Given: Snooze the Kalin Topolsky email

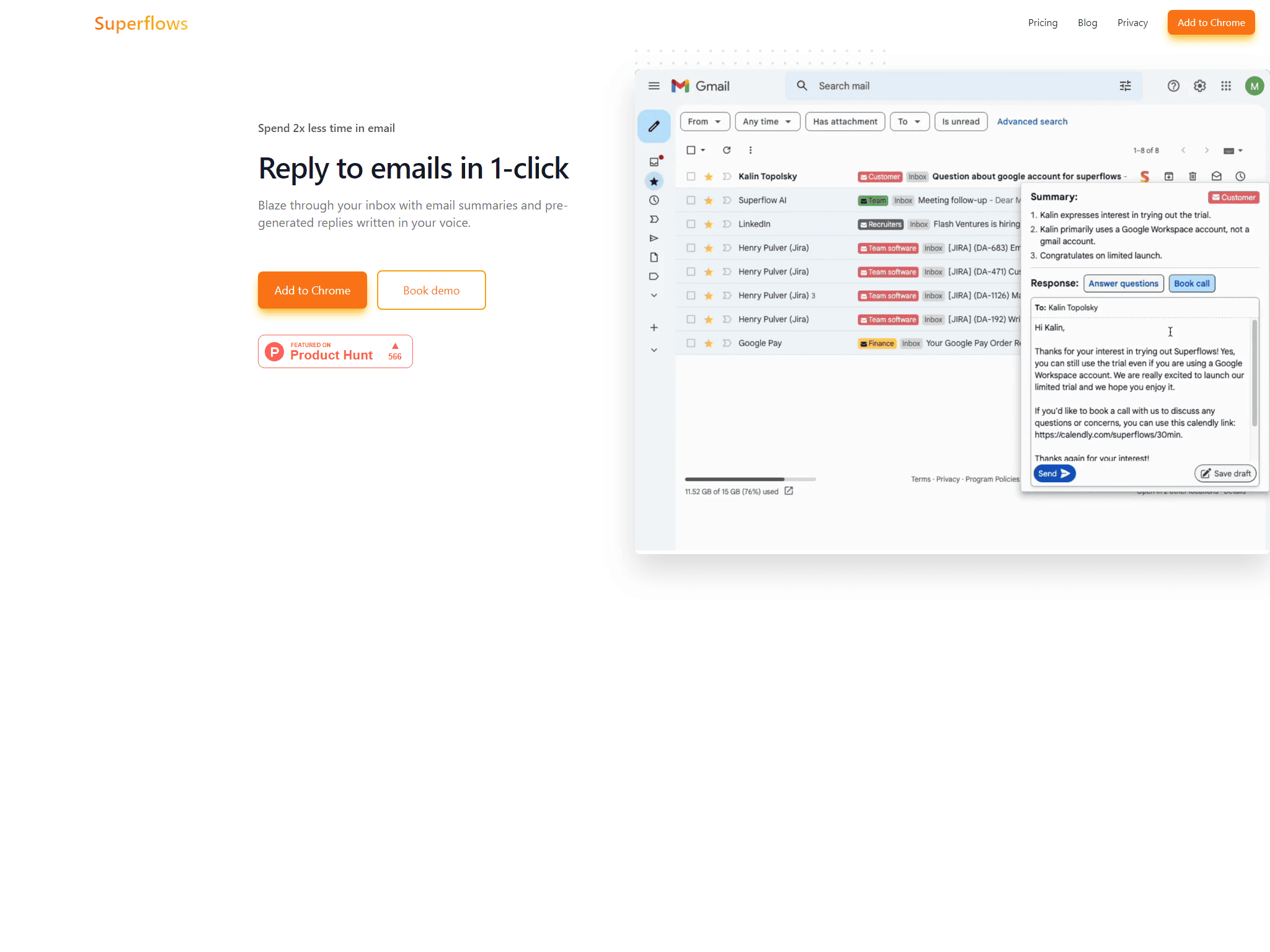Looking at the screenshot, I should (1240, 177).
